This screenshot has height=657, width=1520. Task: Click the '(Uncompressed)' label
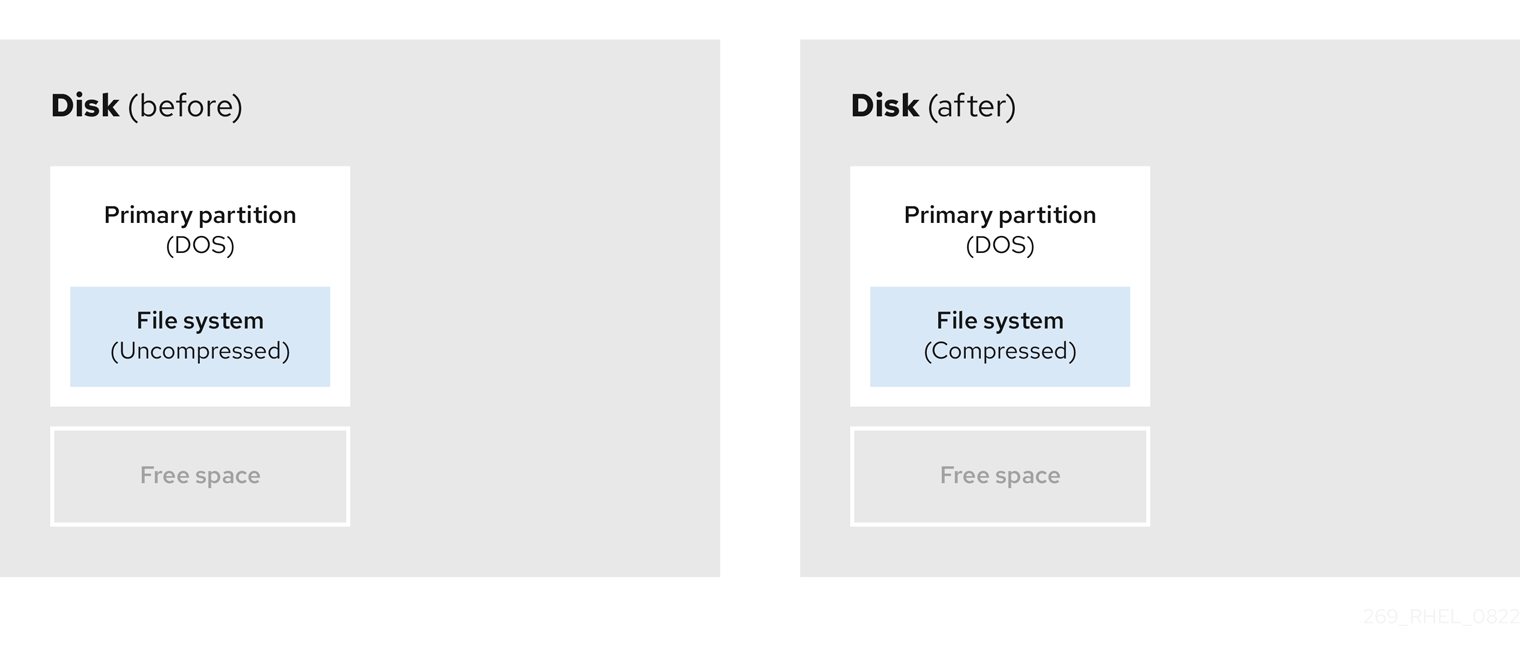click(200, 351)
